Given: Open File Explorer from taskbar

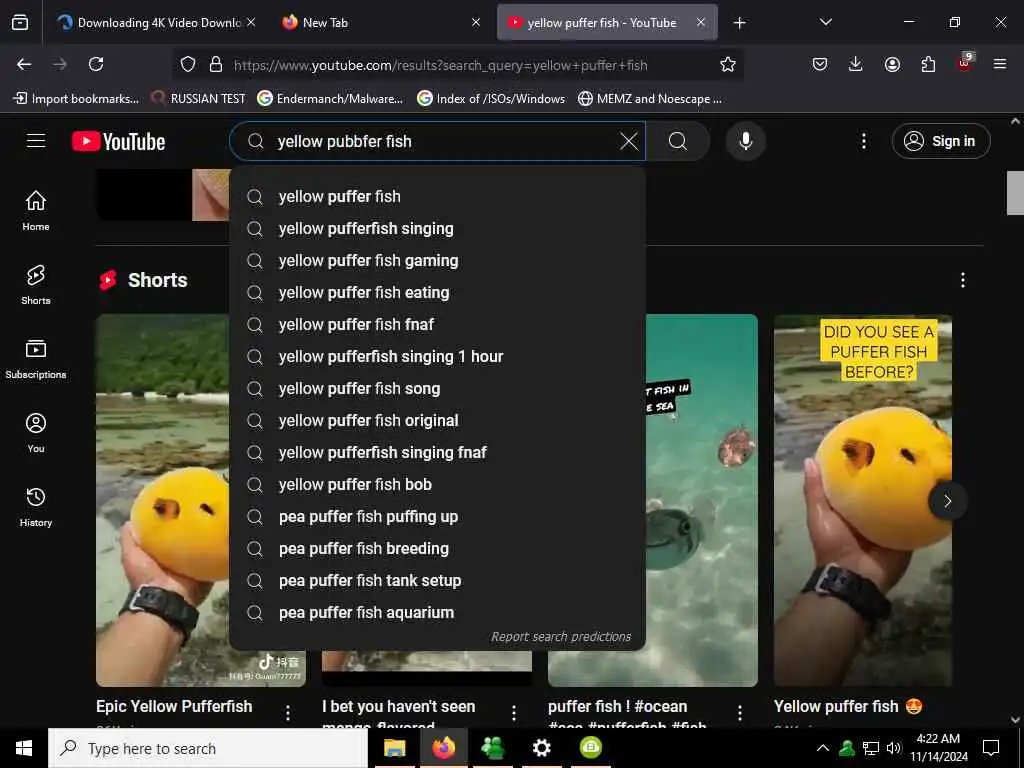Looking at the screenshot, I should [394, 748].
